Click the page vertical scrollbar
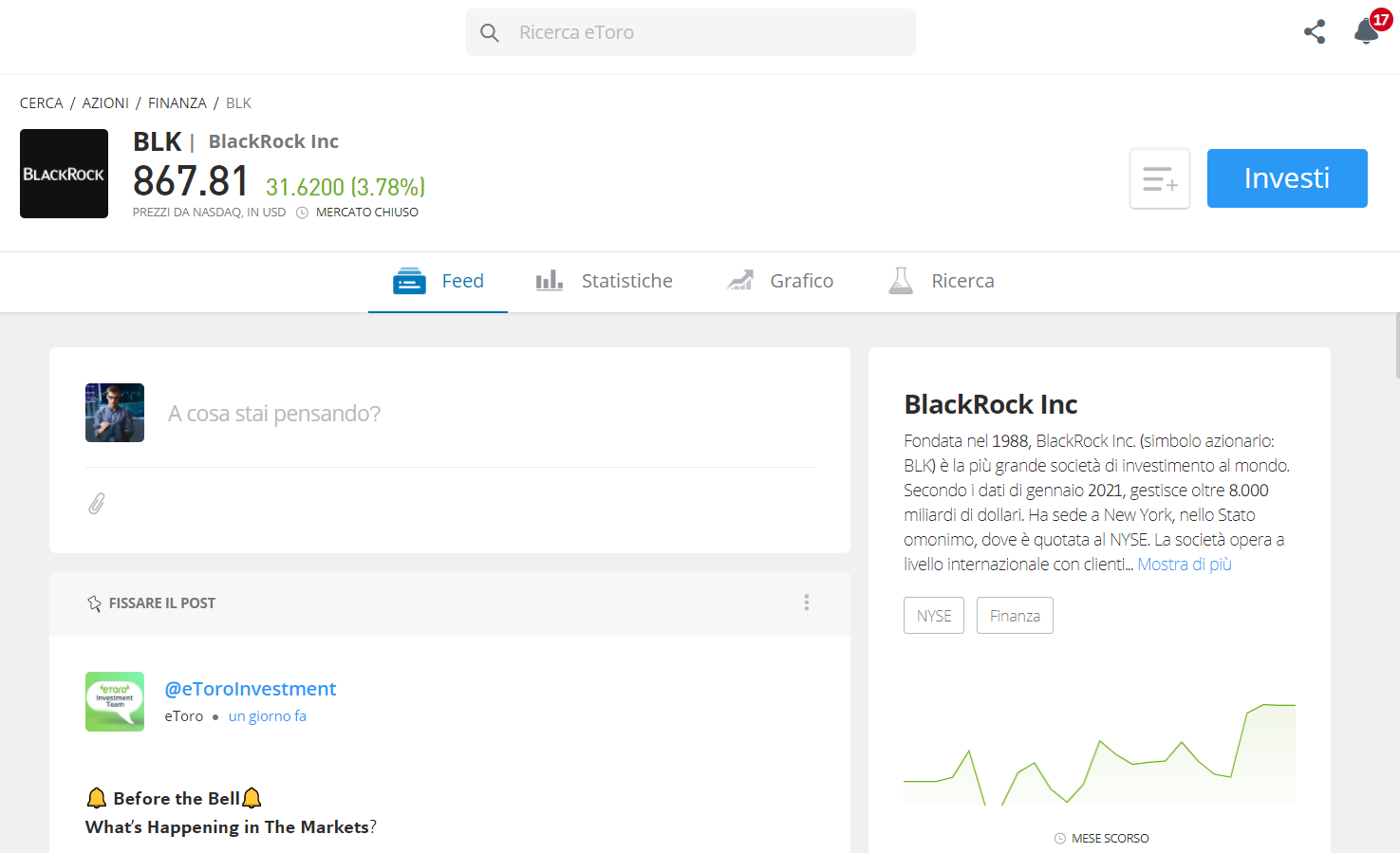The image size is (1400, 853). pos(1397,346)
